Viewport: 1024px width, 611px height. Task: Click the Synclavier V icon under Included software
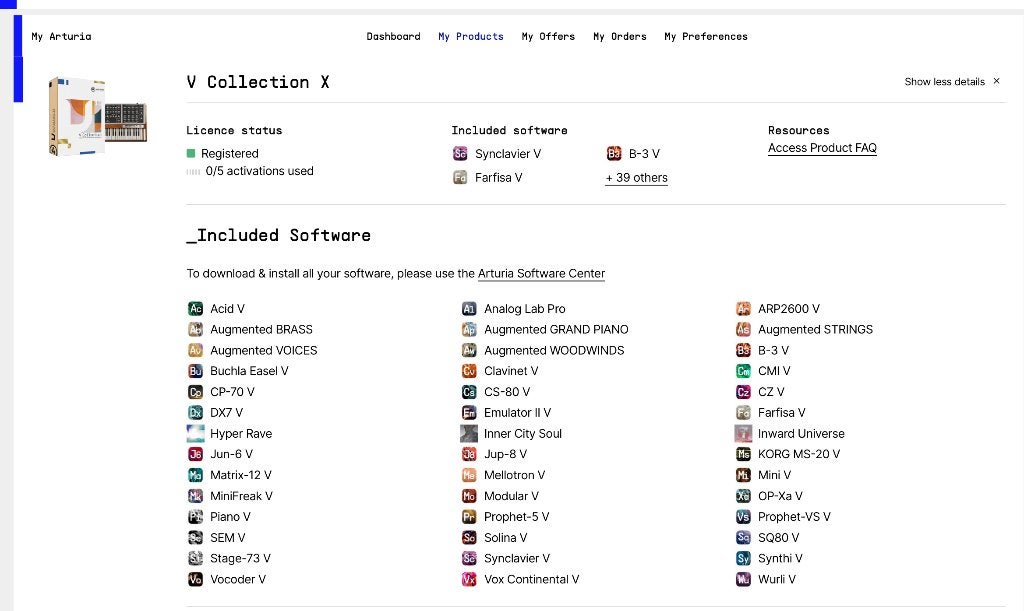[x=460, y=153]
